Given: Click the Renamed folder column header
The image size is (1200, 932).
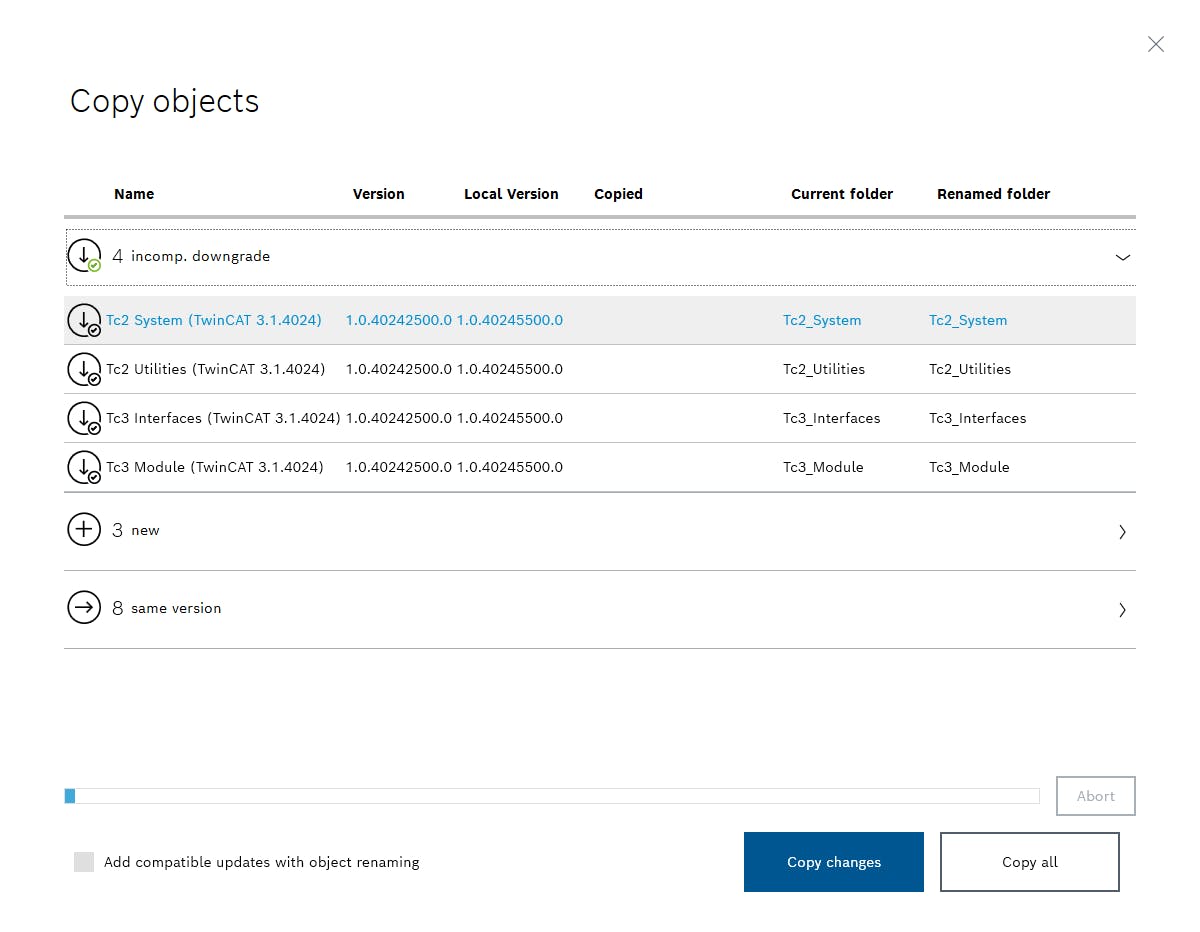Looking at the screenshot, I should pos(993,194).
